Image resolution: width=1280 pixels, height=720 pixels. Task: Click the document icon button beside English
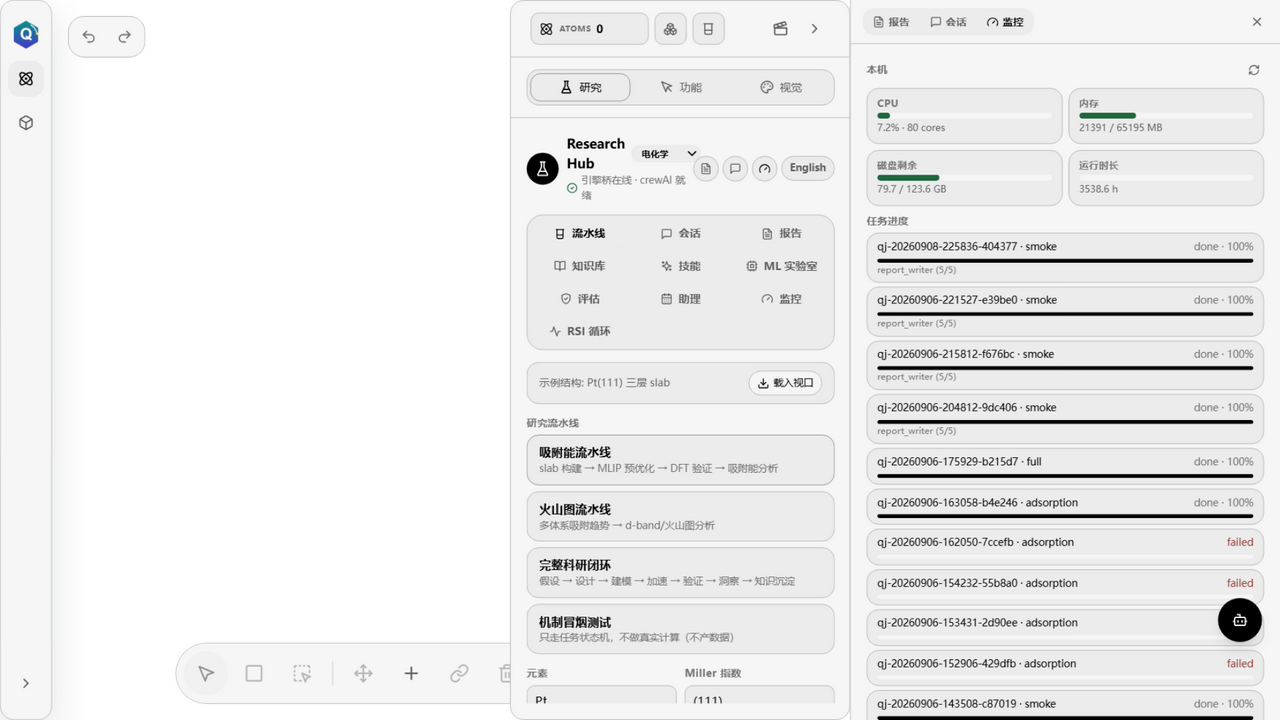point(706,168)
